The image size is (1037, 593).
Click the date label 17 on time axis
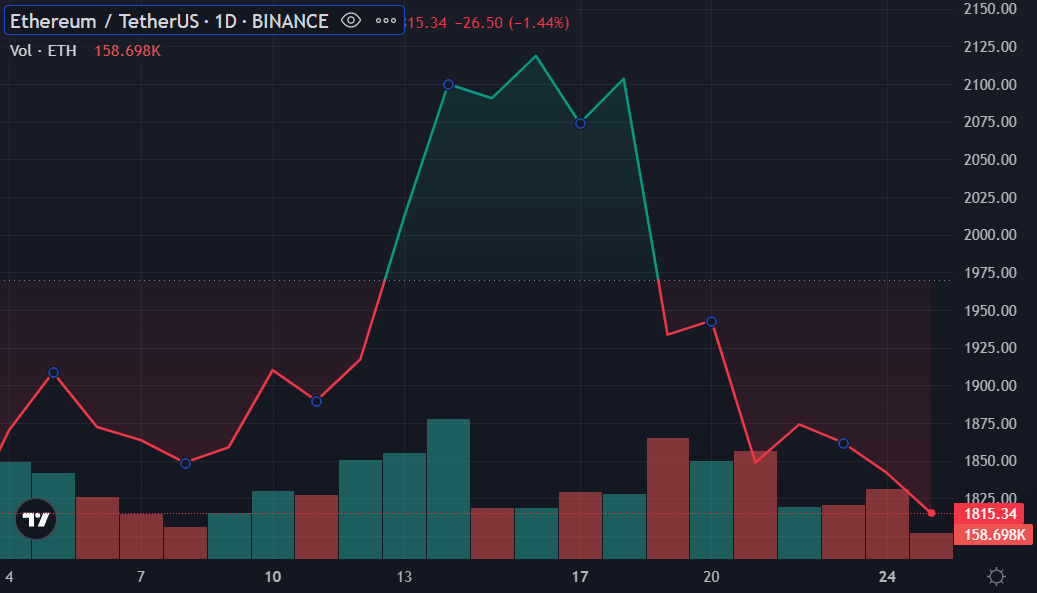tap(580, 577)
